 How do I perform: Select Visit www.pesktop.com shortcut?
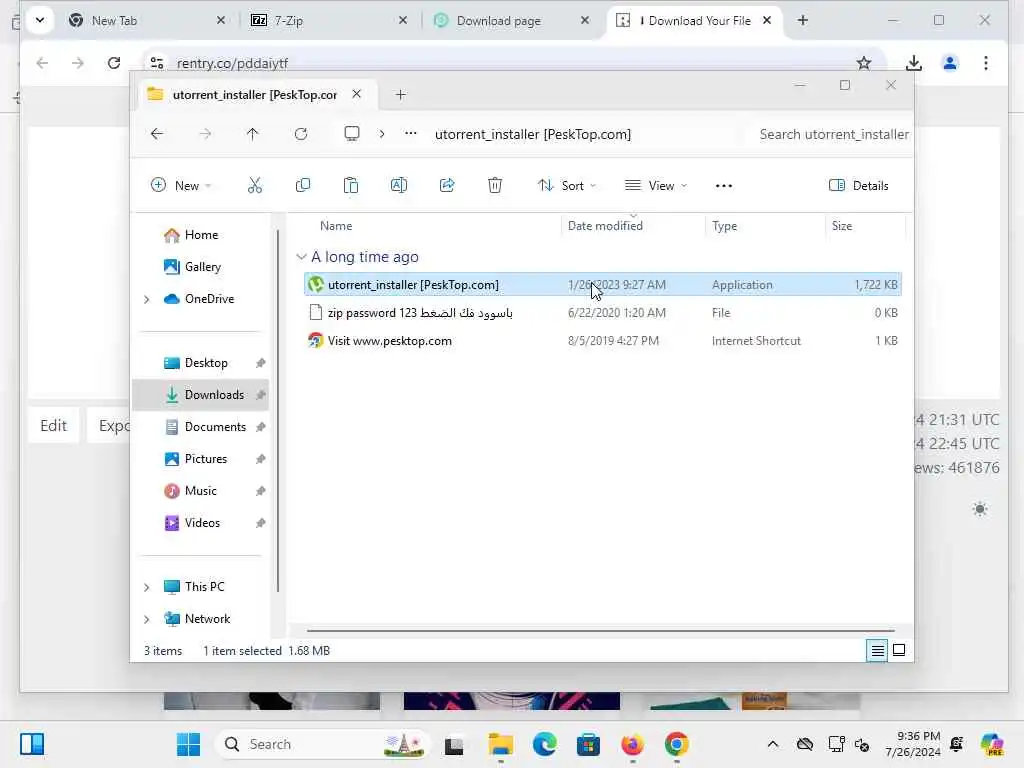pos(603,341)
